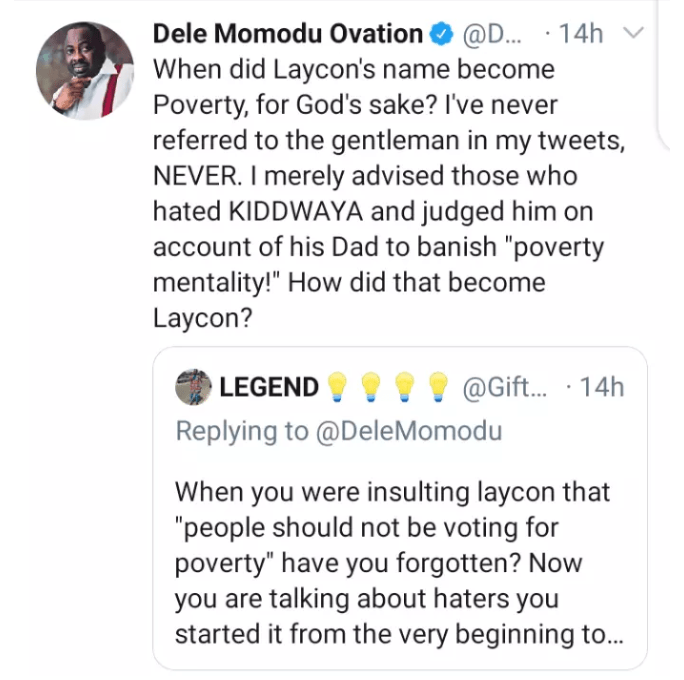This screenshot has width=684, height=680.
Task: Expand the tweet options chevron
Action: tap(631, 34)
